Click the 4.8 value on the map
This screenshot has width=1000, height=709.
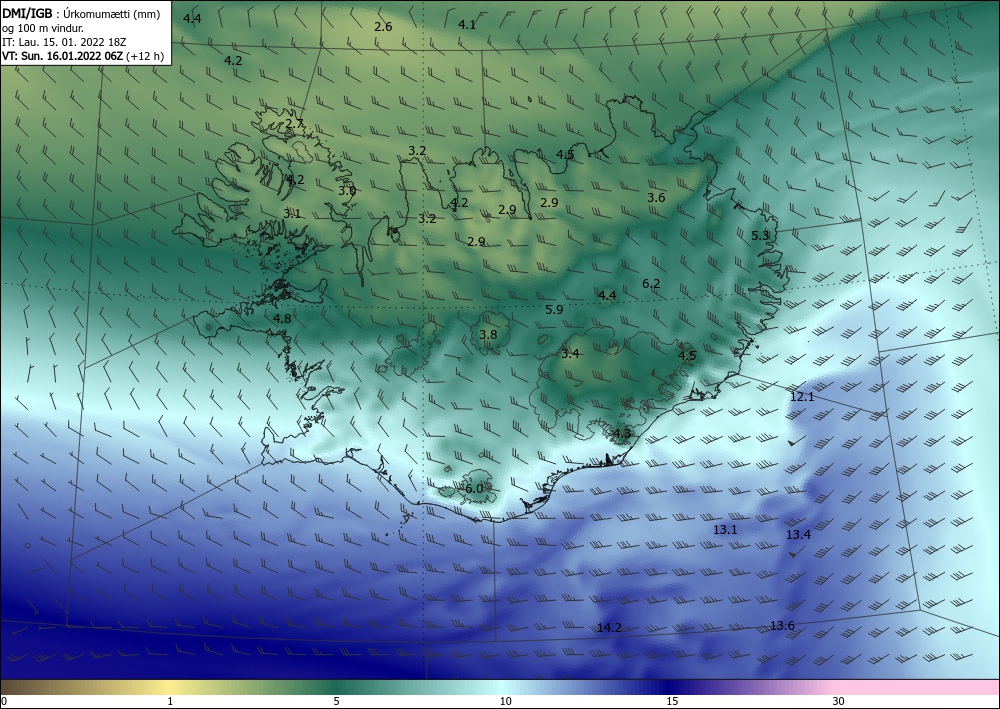click(x=282, y=319)
